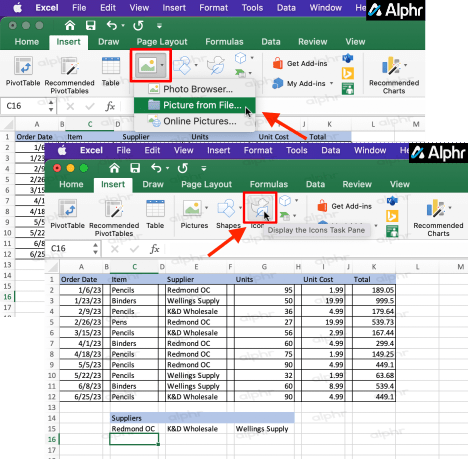
Task: Click the Name Box showing C16 in lower window
Action: tap(70, 248)
